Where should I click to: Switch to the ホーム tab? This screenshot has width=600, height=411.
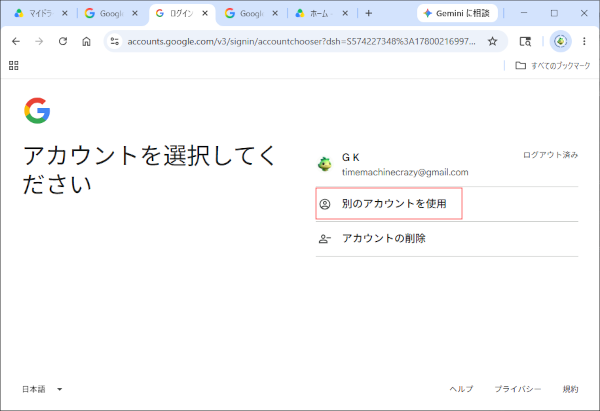321,13
